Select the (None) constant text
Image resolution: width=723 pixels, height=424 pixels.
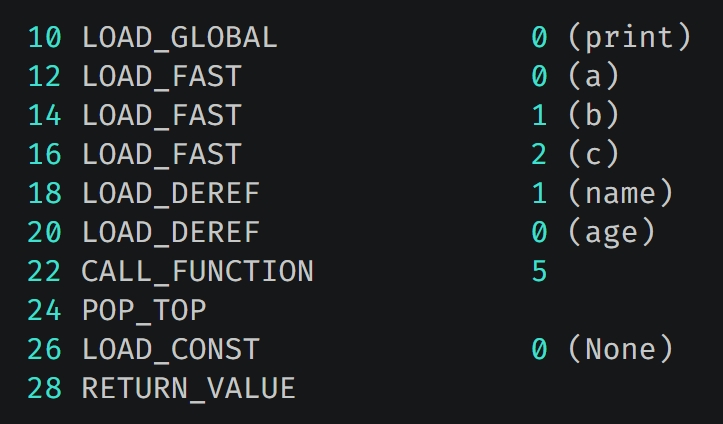pyautogui.click(x=620, y=348)
